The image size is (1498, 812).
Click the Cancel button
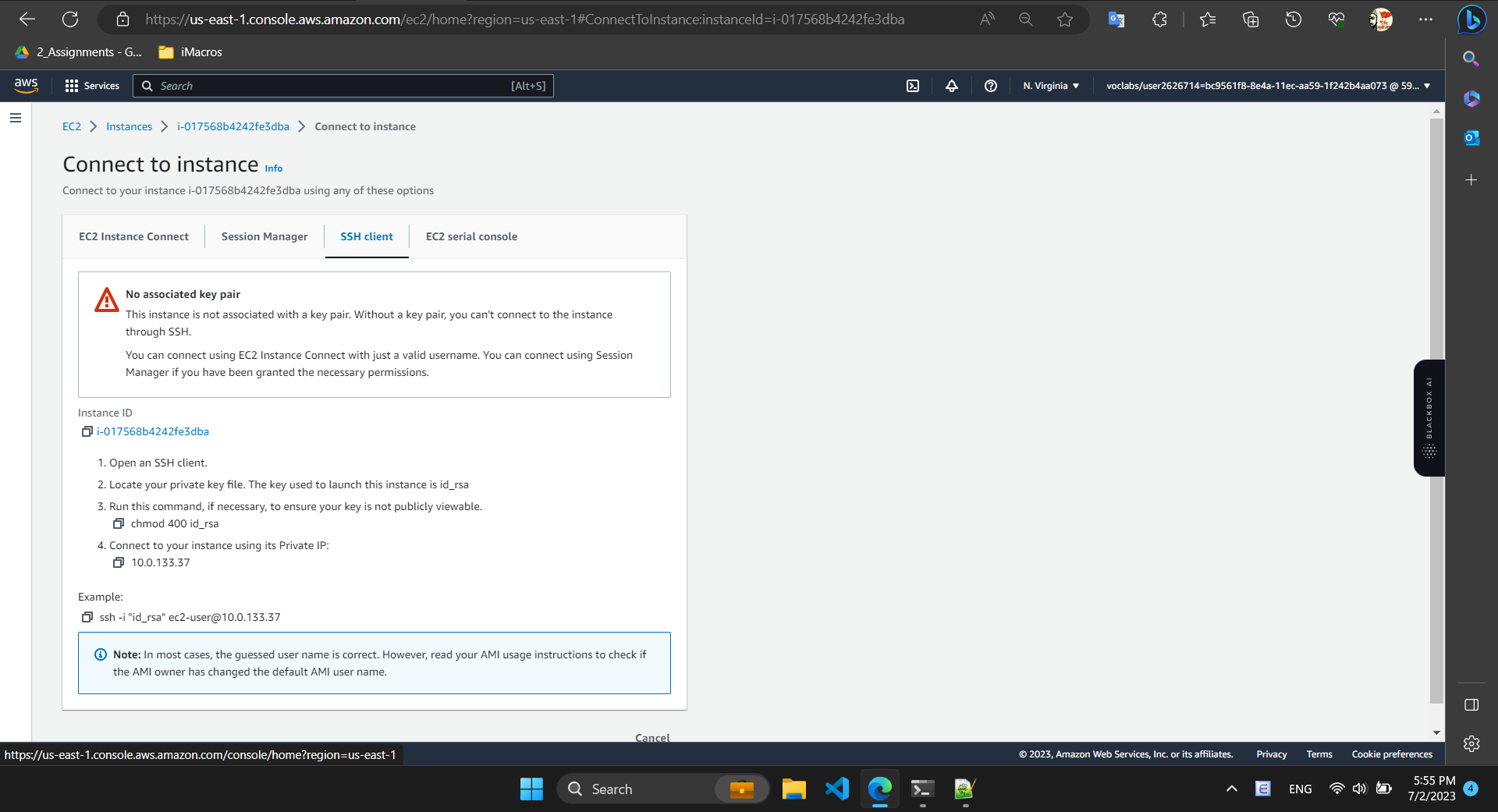651,737
